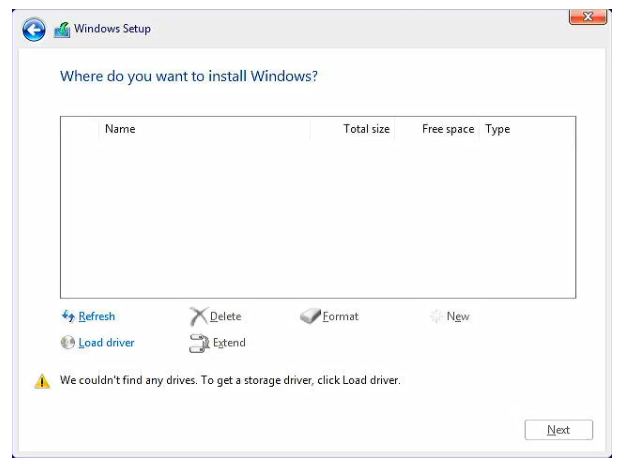Select the New option
This screenshot has height=468, width=622.
click(458, 316)
